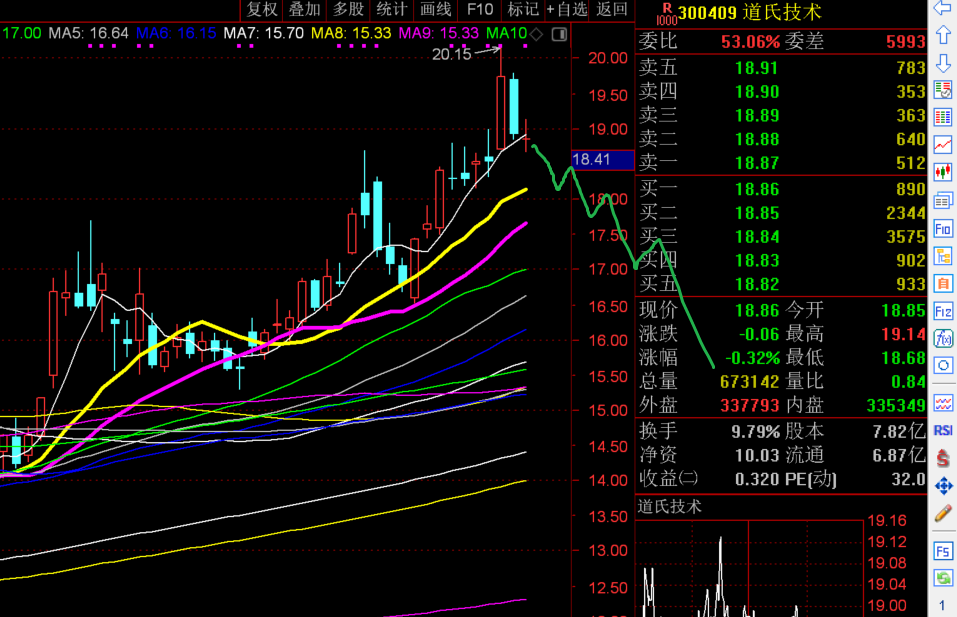The width and height of the screenshot is (957, 617).
Task: Click the diamond icon after MA10
Action: (x=536, y=34)
